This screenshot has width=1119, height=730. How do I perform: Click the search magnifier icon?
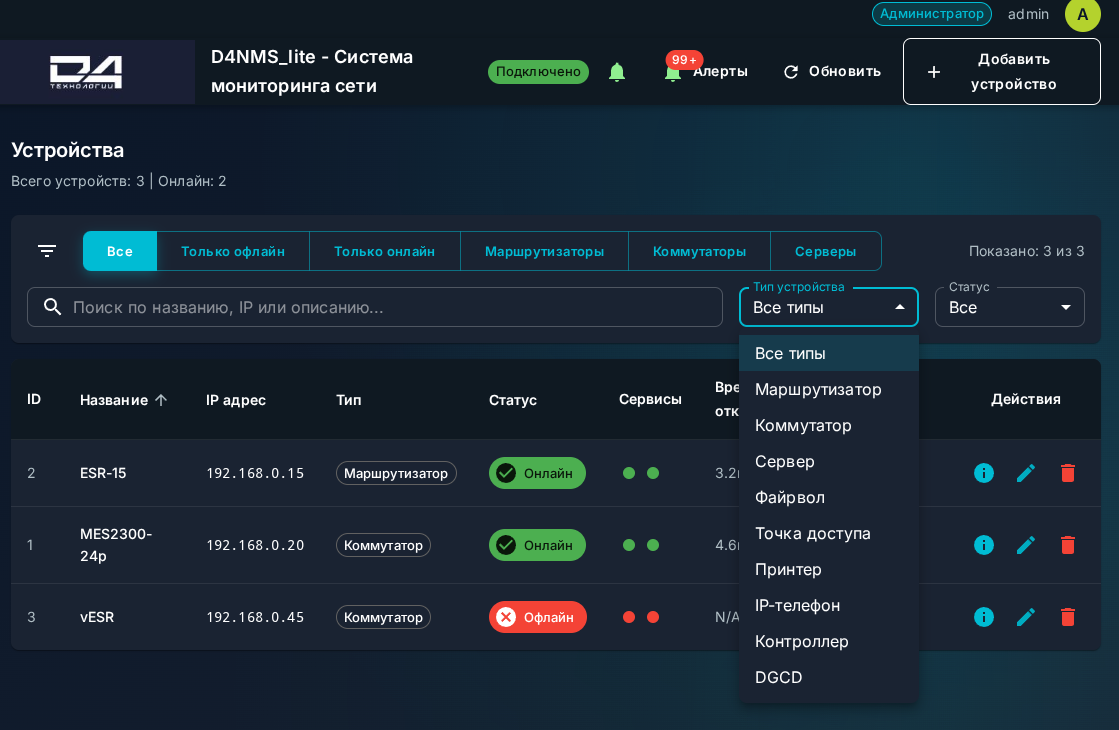tap(52, 307)
